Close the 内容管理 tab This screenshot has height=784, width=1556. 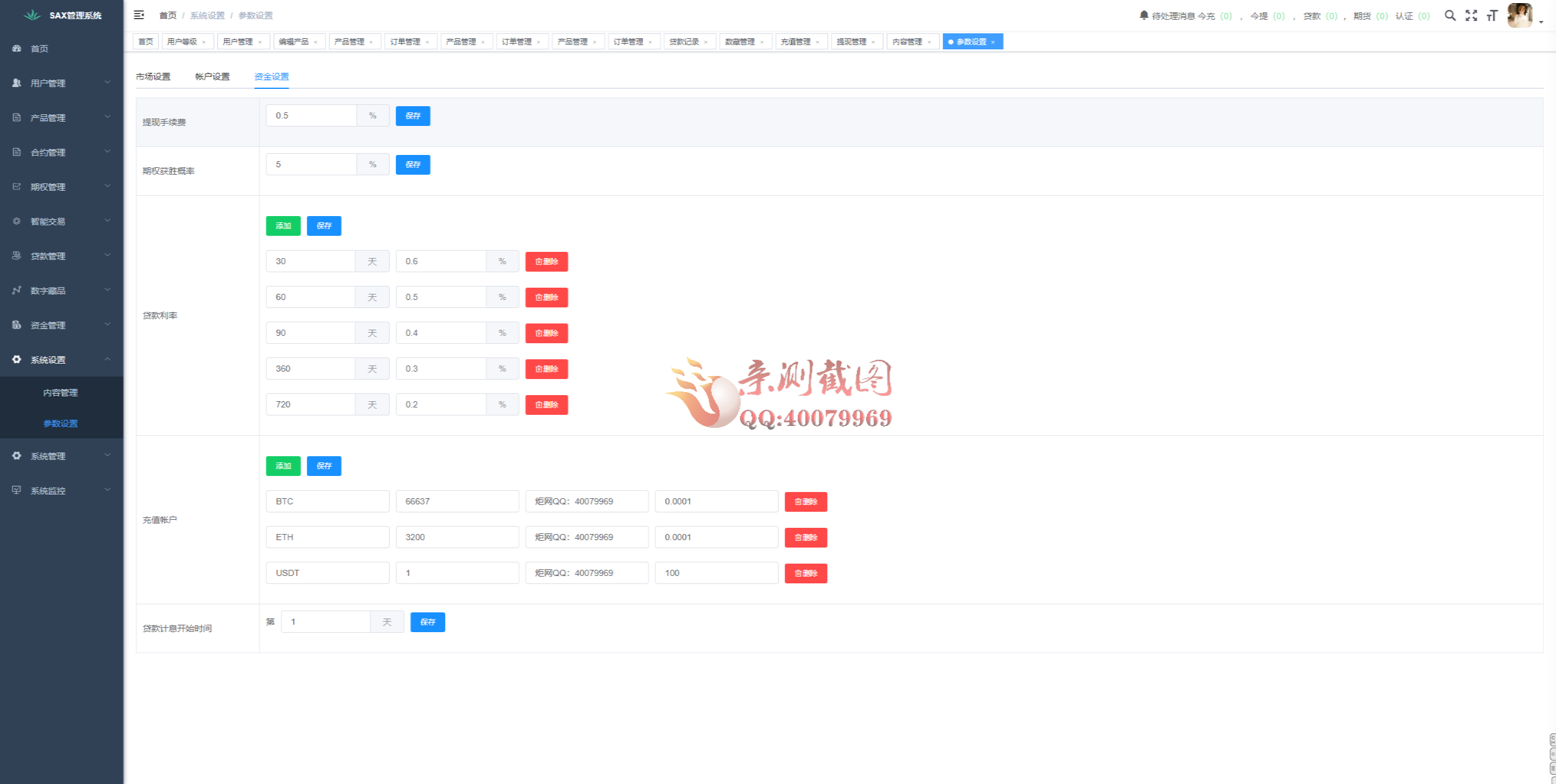[929, 42]
